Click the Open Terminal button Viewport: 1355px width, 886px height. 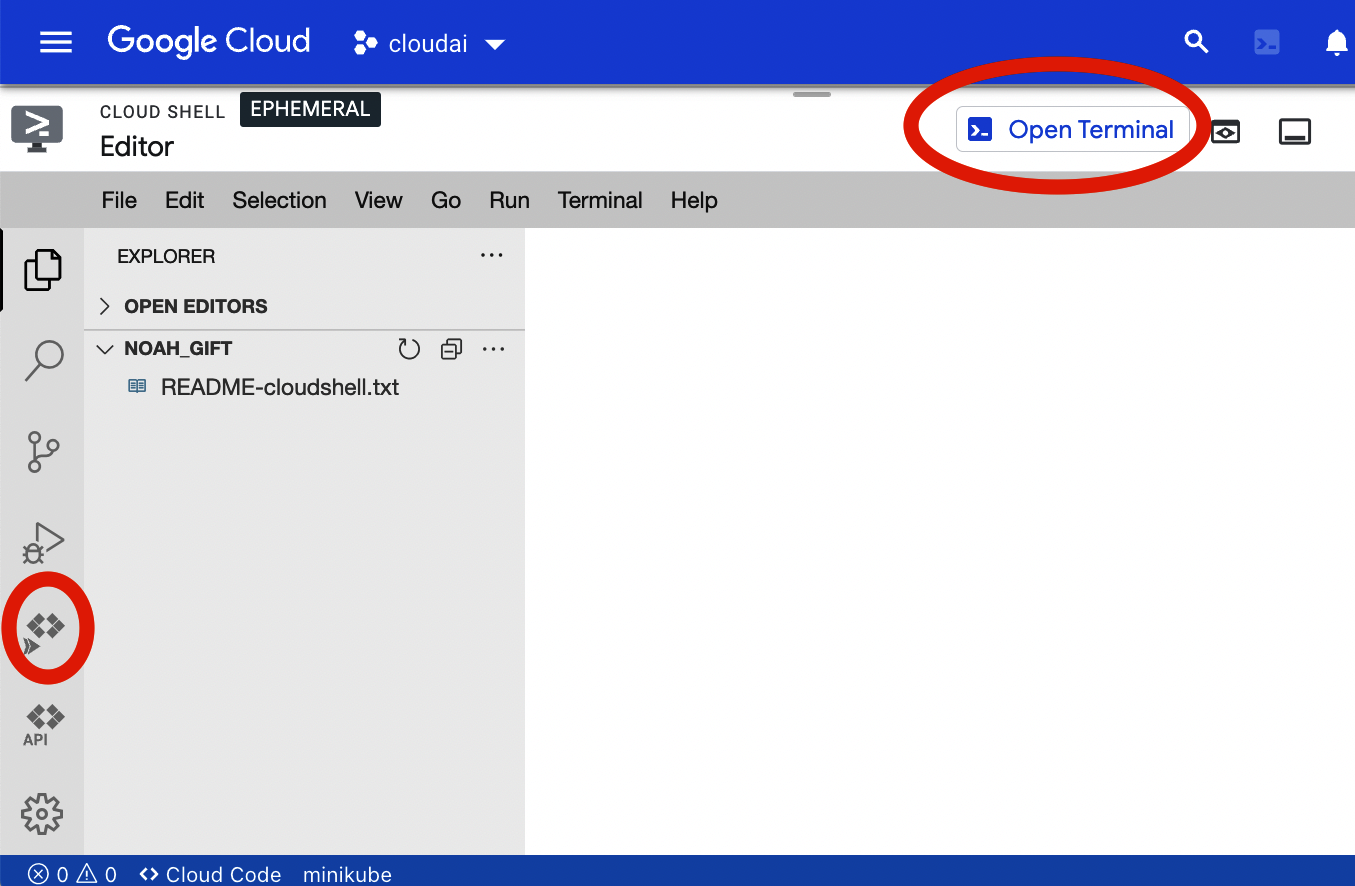(x=1073, y=129)
